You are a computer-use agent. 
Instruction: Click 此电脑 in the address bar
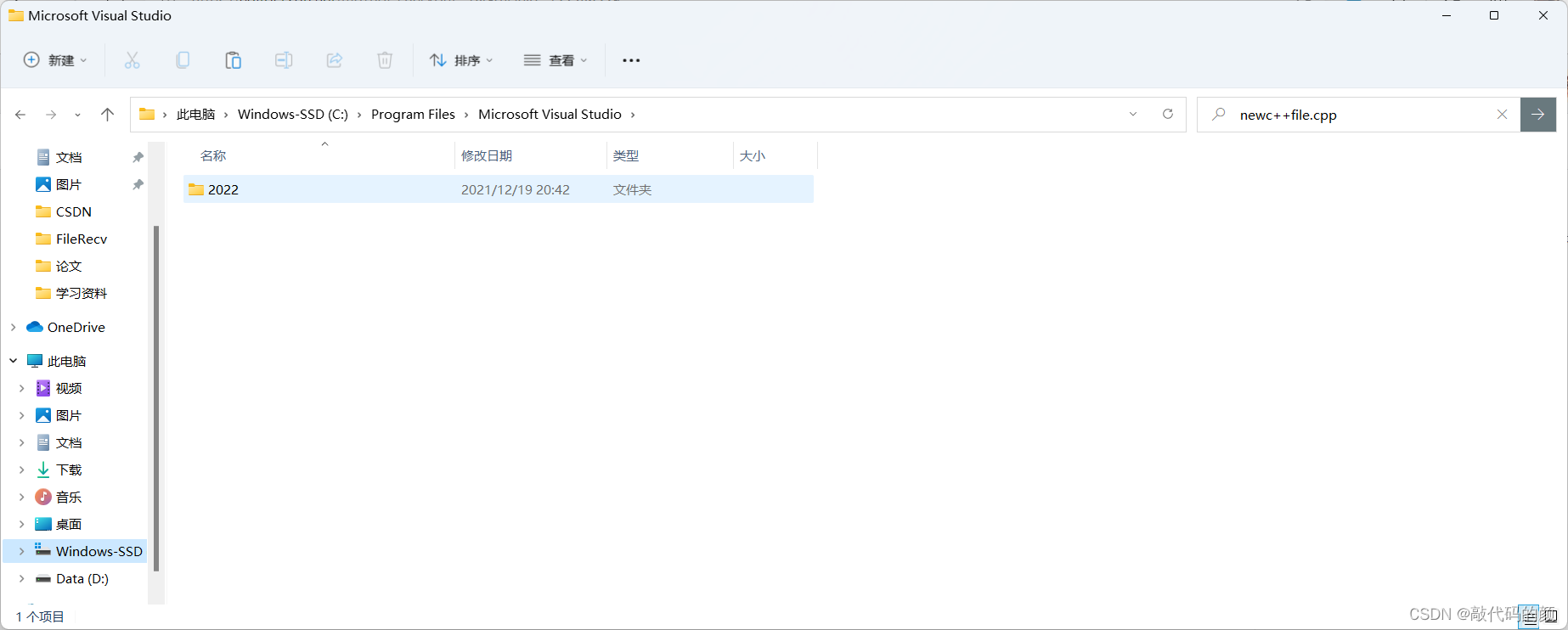coord(195,115)
